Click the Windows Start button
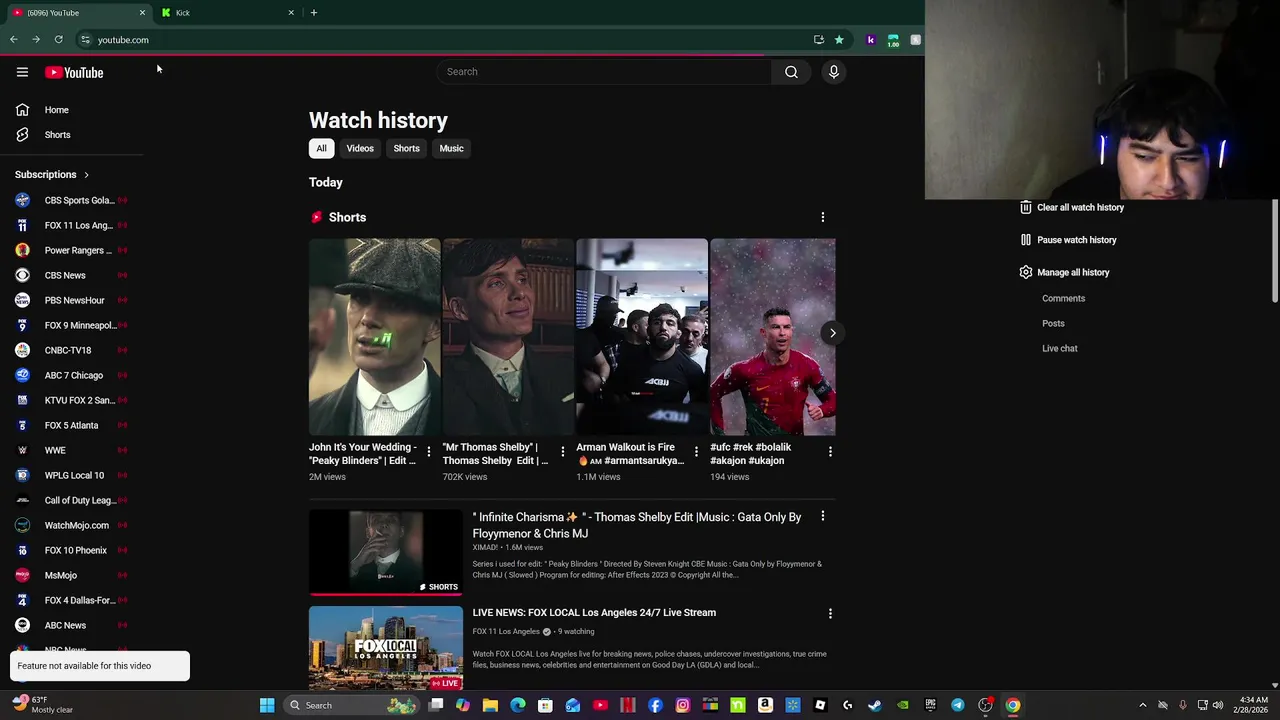 tap(267, 705)
